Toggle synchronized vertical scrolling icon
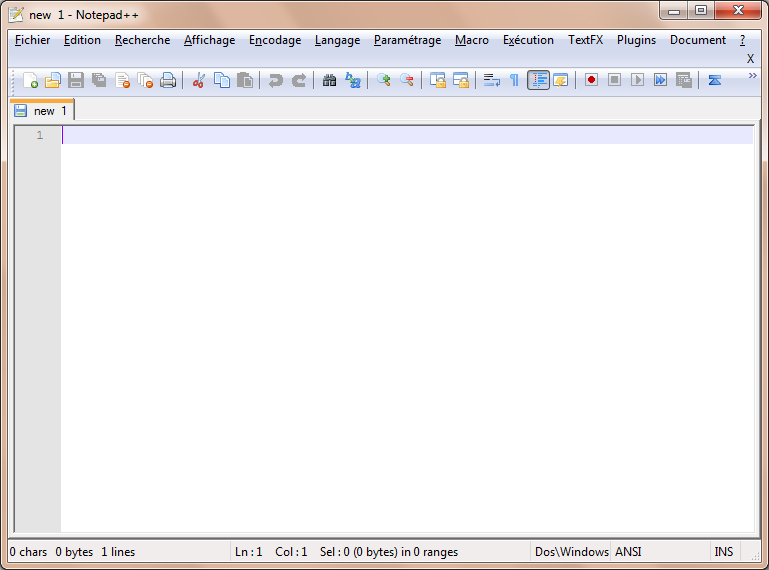769x570 pixels. 437,80
